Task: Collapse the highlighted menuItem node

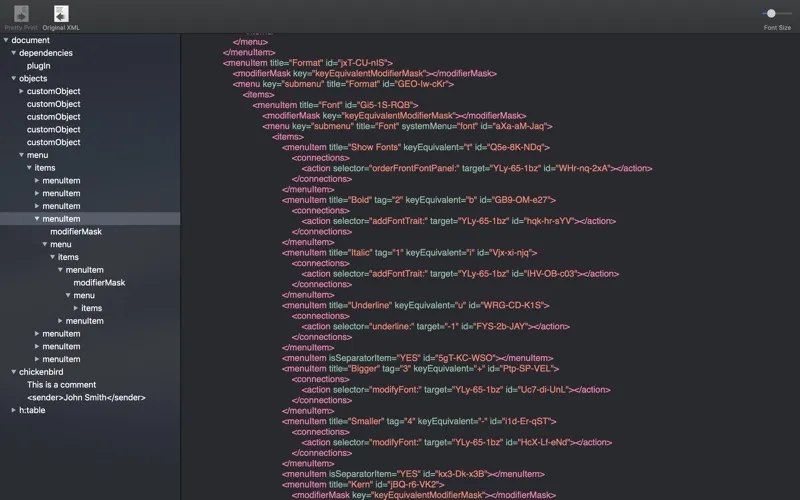Action: point(38,219)
